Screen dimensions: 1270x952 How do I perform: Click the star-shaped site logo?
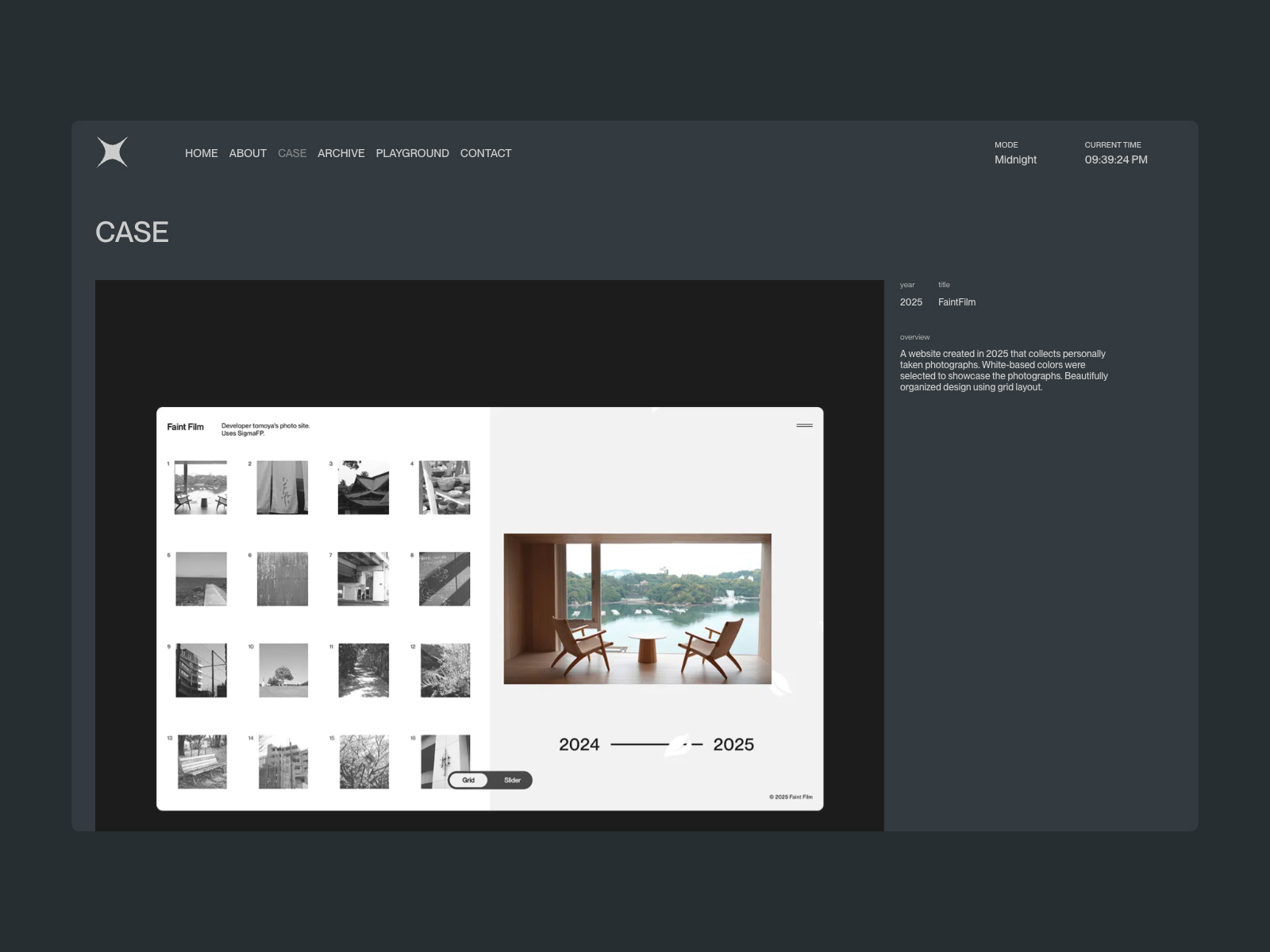[x=112, y=152]
